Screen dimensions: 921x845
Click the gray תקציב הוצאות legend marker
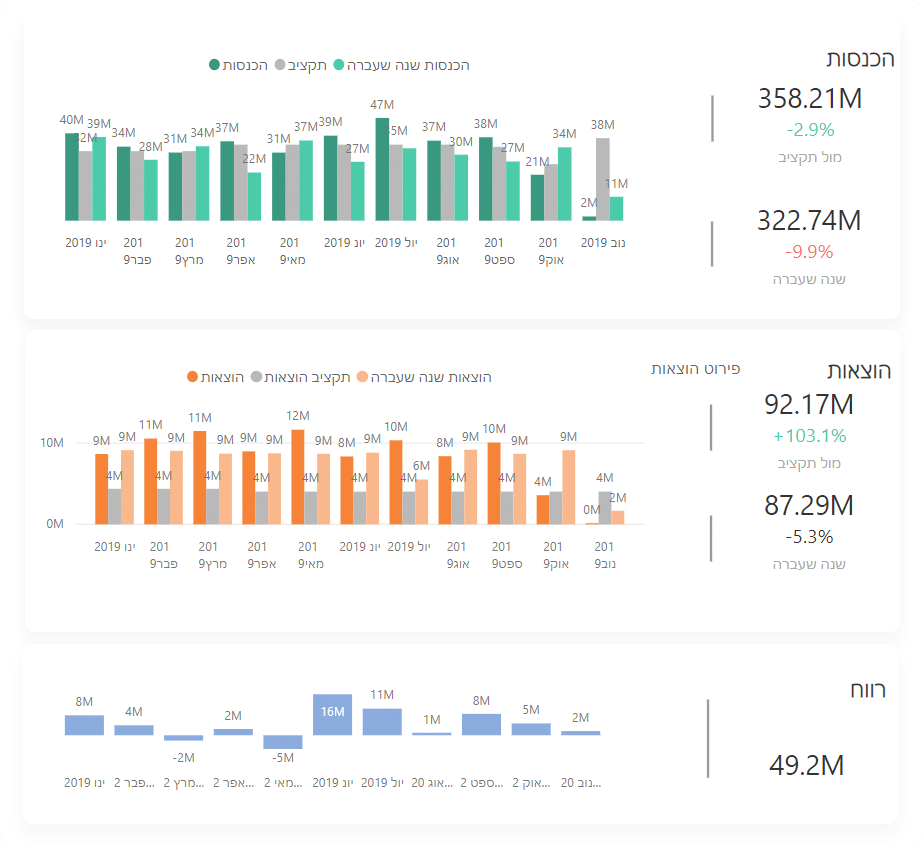pyautogui.click(x=257, y=377)
